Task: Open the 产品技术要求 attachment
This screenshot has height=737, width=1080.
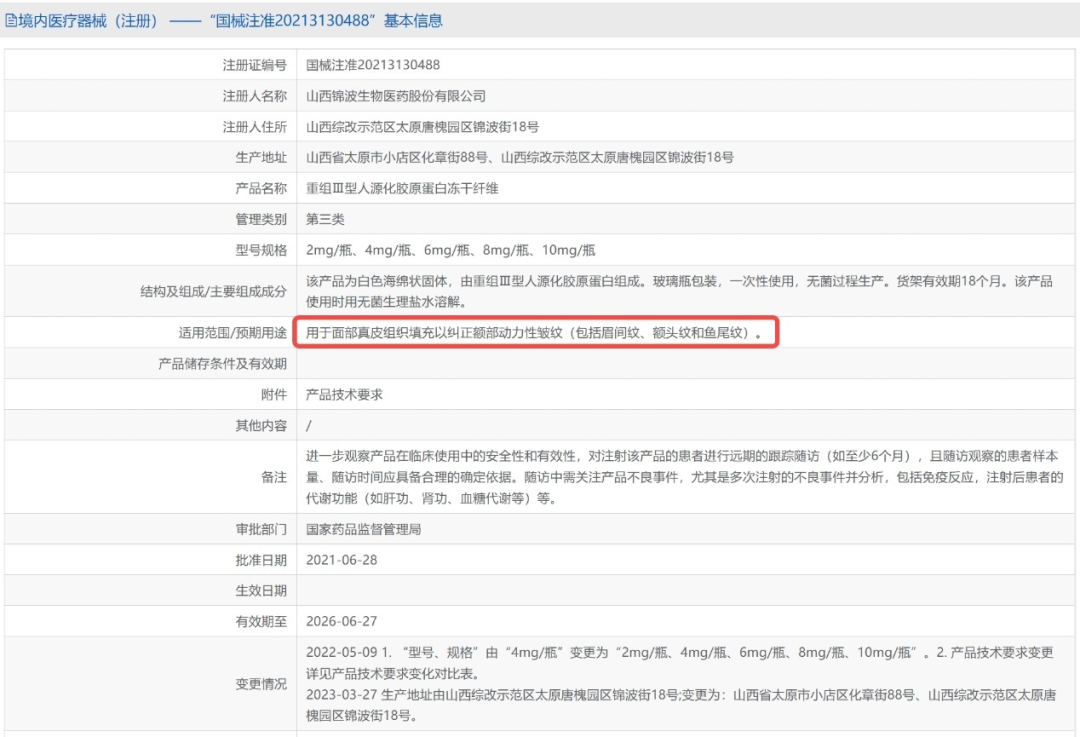Action: click(344, 395)
